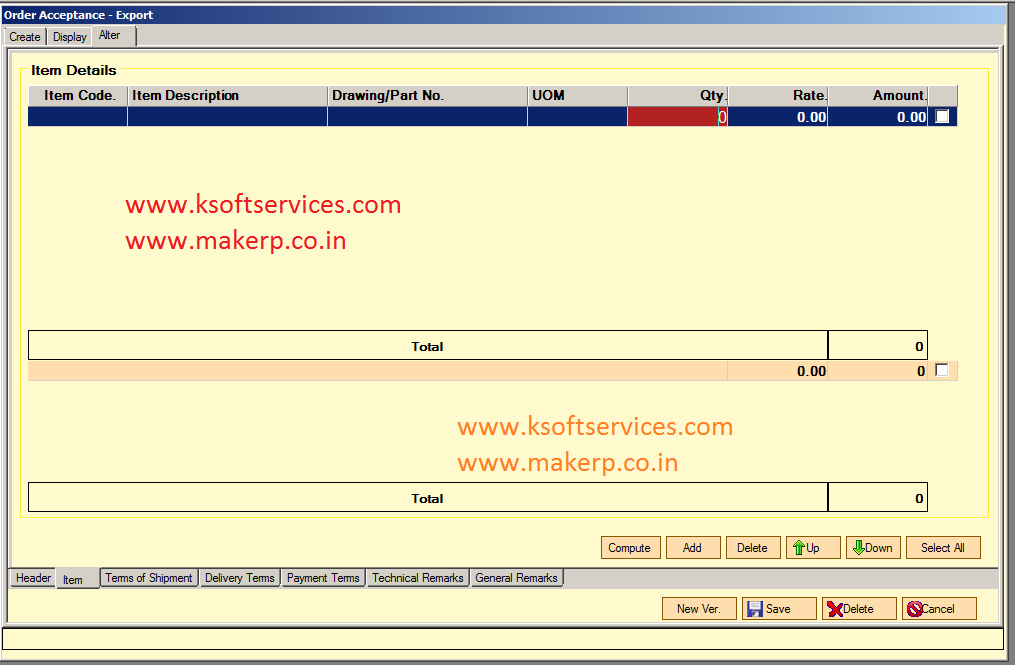Open the Technical Remarks tab
The height and width of the screenshot is (665, 1015).
[x=418, y=578]
